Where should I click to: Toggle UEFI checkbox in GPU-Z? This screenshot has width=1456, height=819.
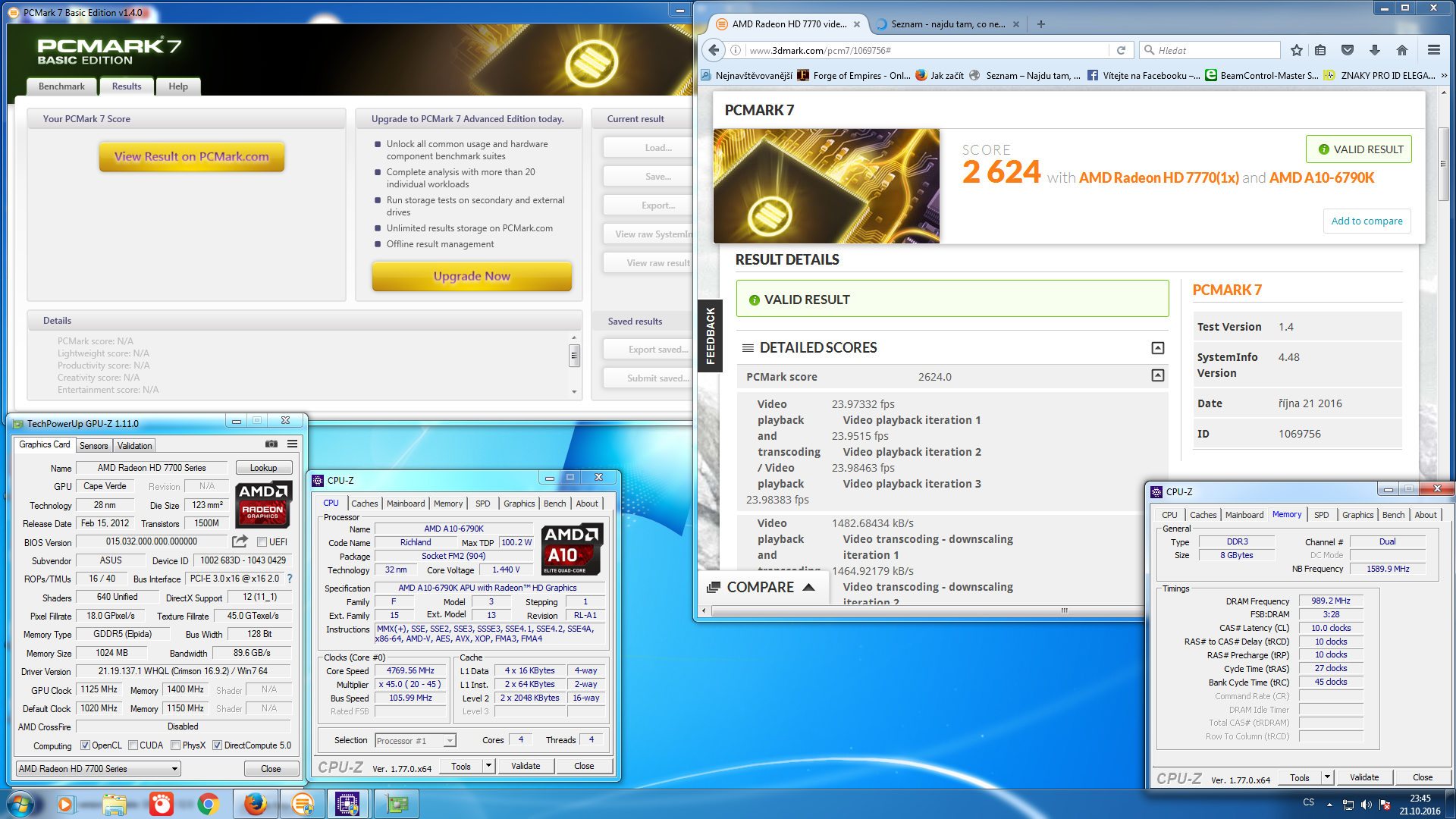pos(262,542)
